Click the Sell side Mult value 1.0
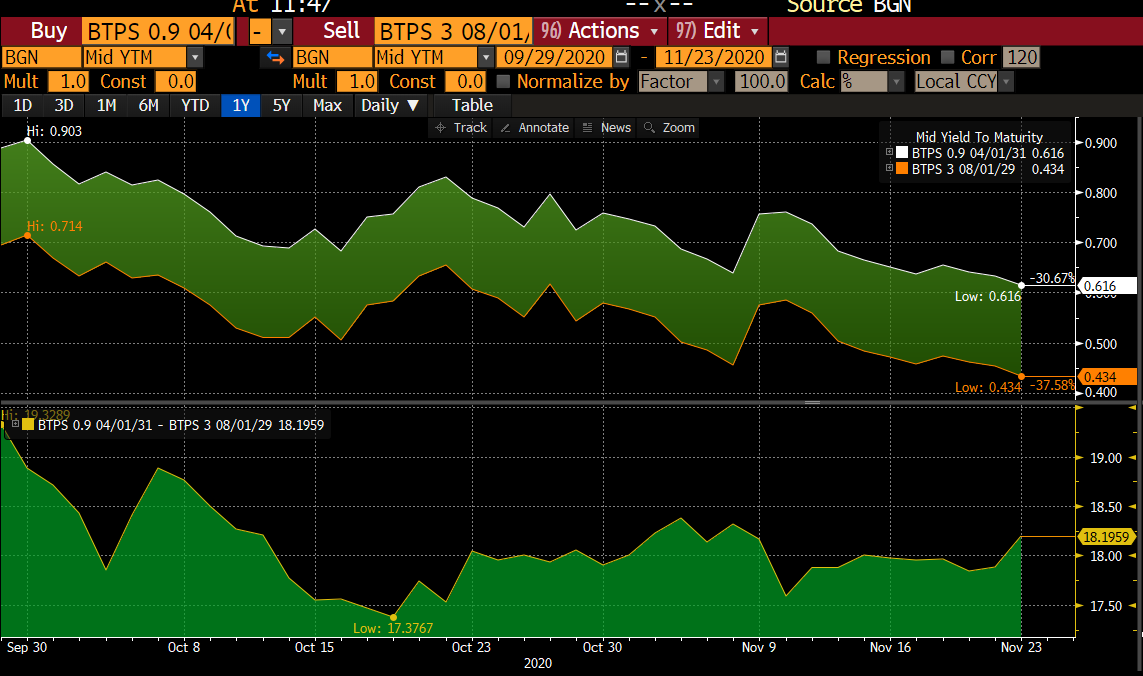This screenshot has width=1143, height=676. [x=357, y=81]
